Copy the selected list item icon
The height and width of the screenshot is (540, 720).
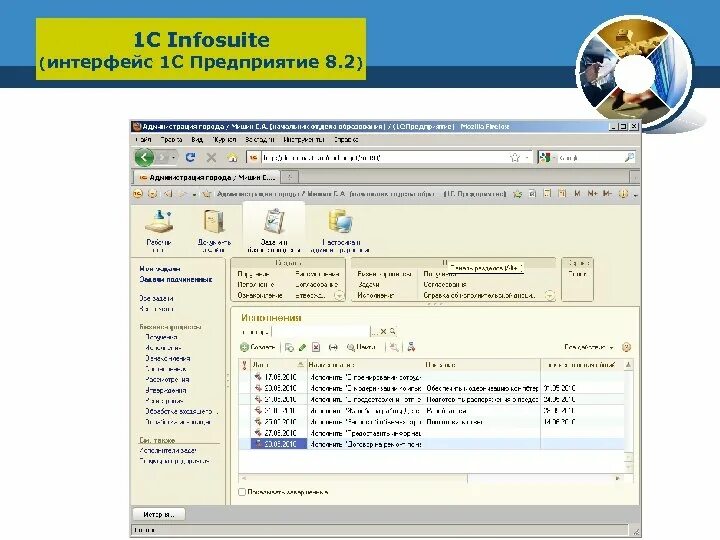[289, 347]
